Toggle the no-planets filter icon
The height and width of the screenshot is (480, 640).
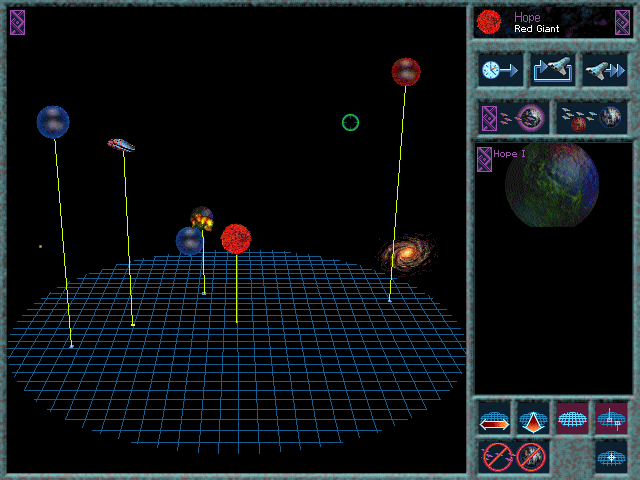click(x=531, y=457)
